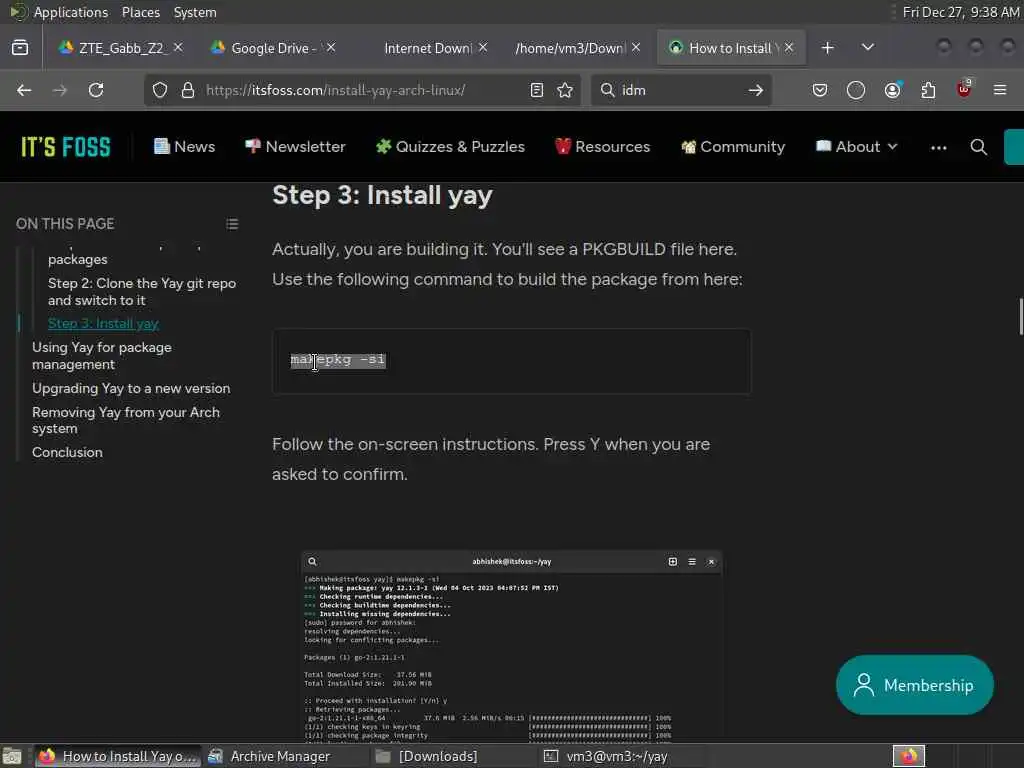
Task: Jump to Step 3: Install yay section
Action: tap(103, 323)
